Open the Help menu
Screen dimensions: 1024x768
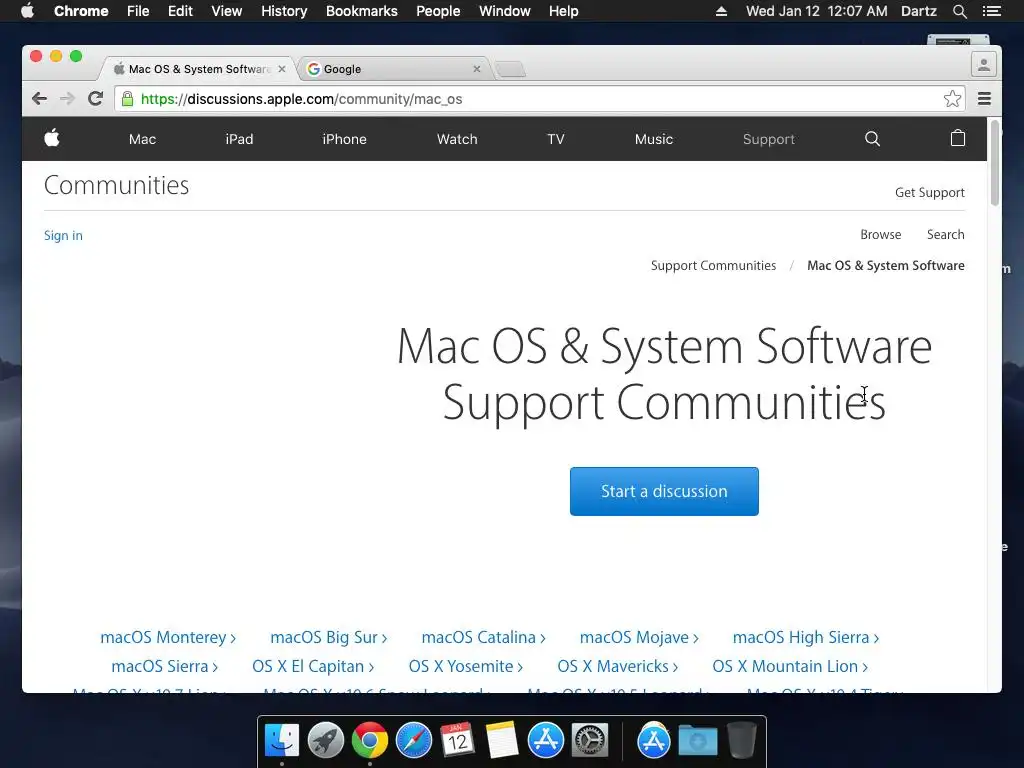[564, 11]
